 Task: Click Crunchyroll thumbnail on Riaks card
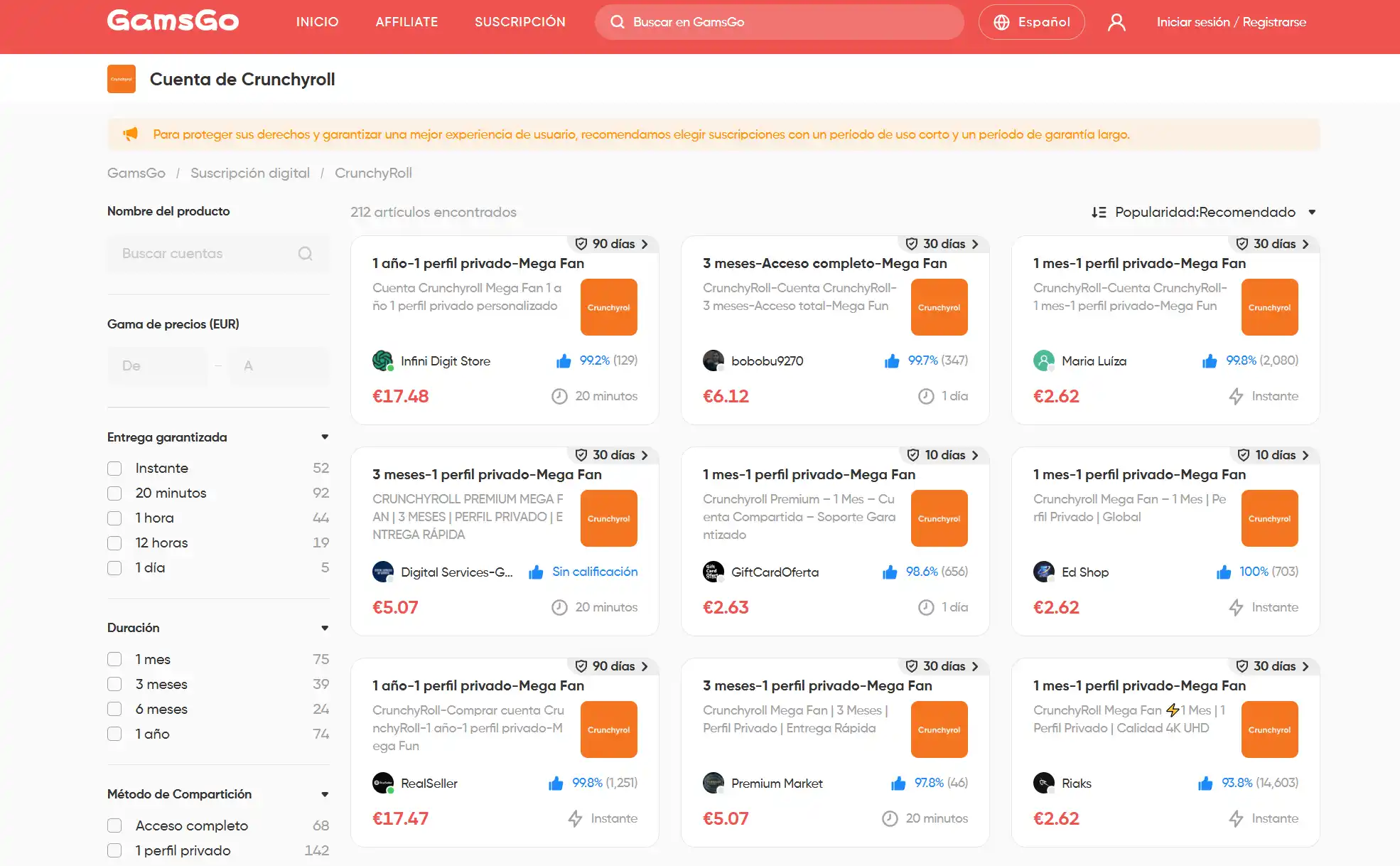pyautogui.click(x=1269, y=729)
